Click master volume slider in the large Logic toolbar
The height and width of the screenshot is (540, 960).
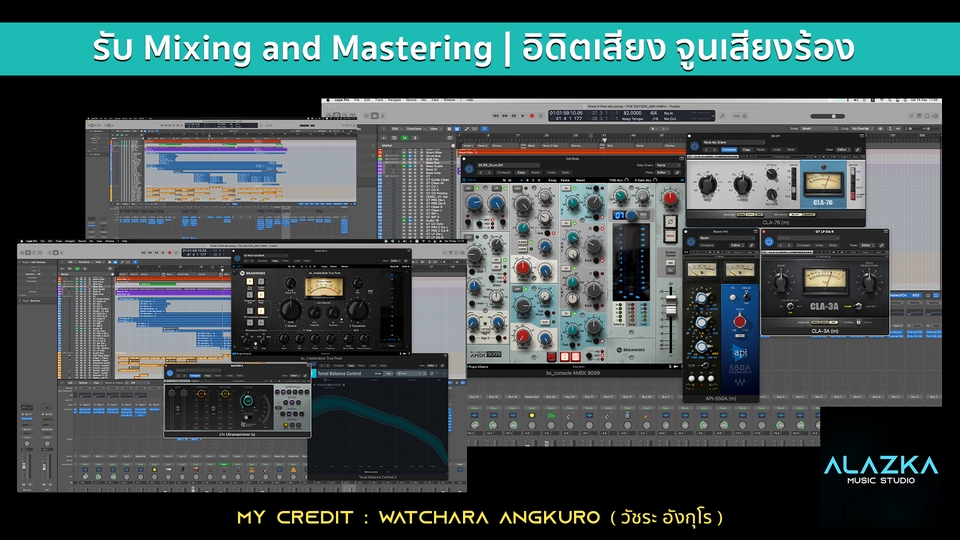[827, 116]
